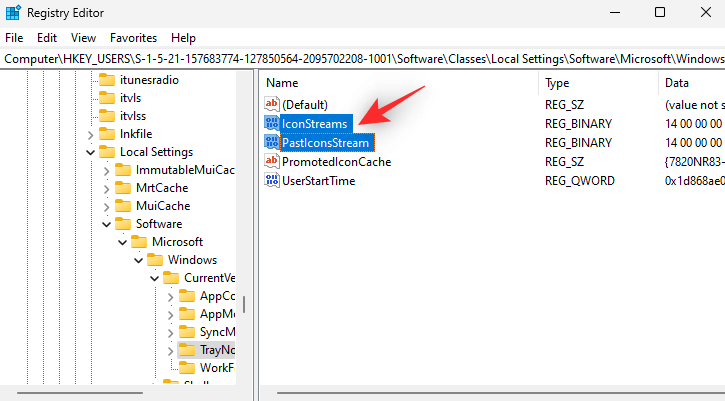
Task: Select the PastIconsStream value name
Action: coord(326,143)
